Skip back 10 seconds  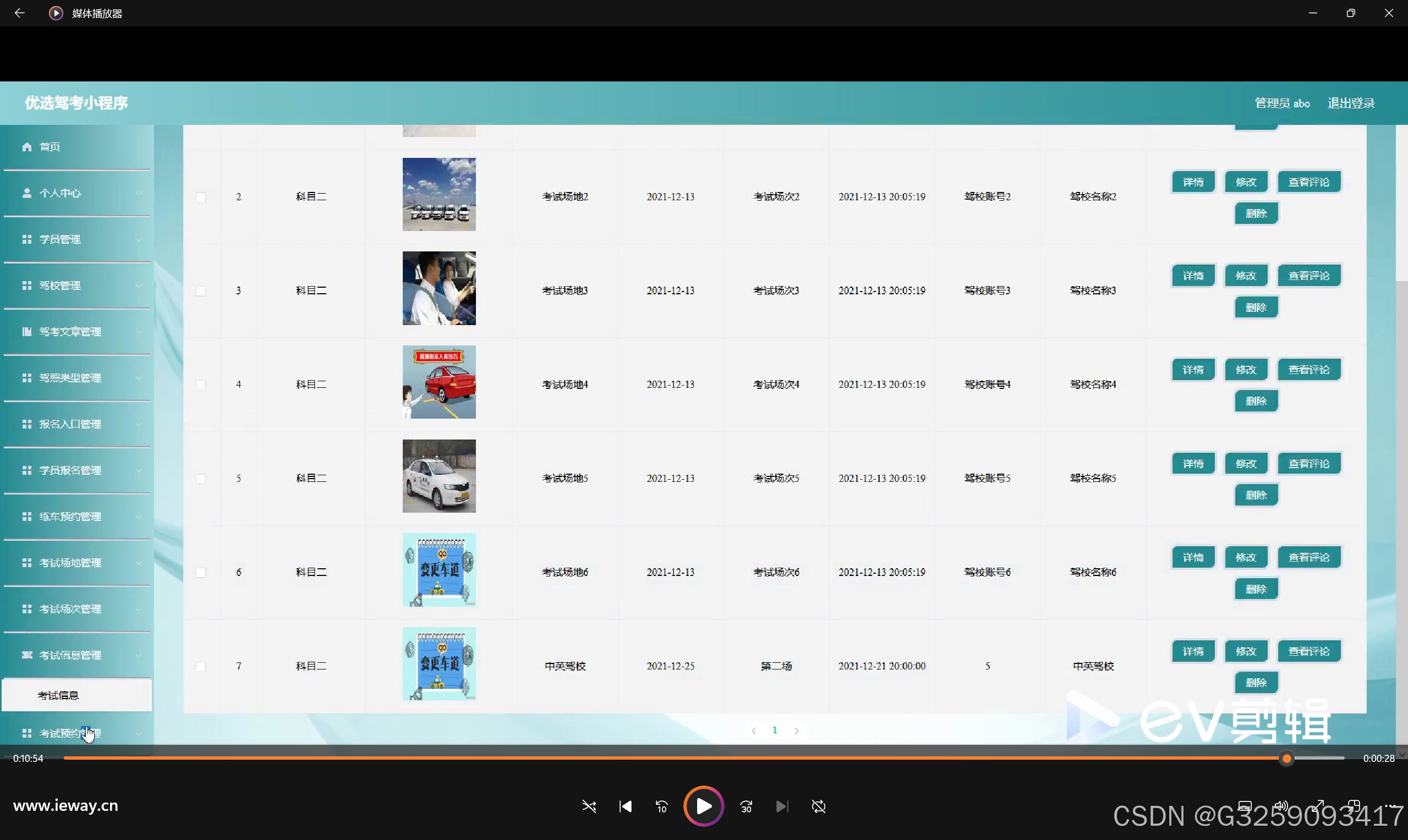[662, 806]
